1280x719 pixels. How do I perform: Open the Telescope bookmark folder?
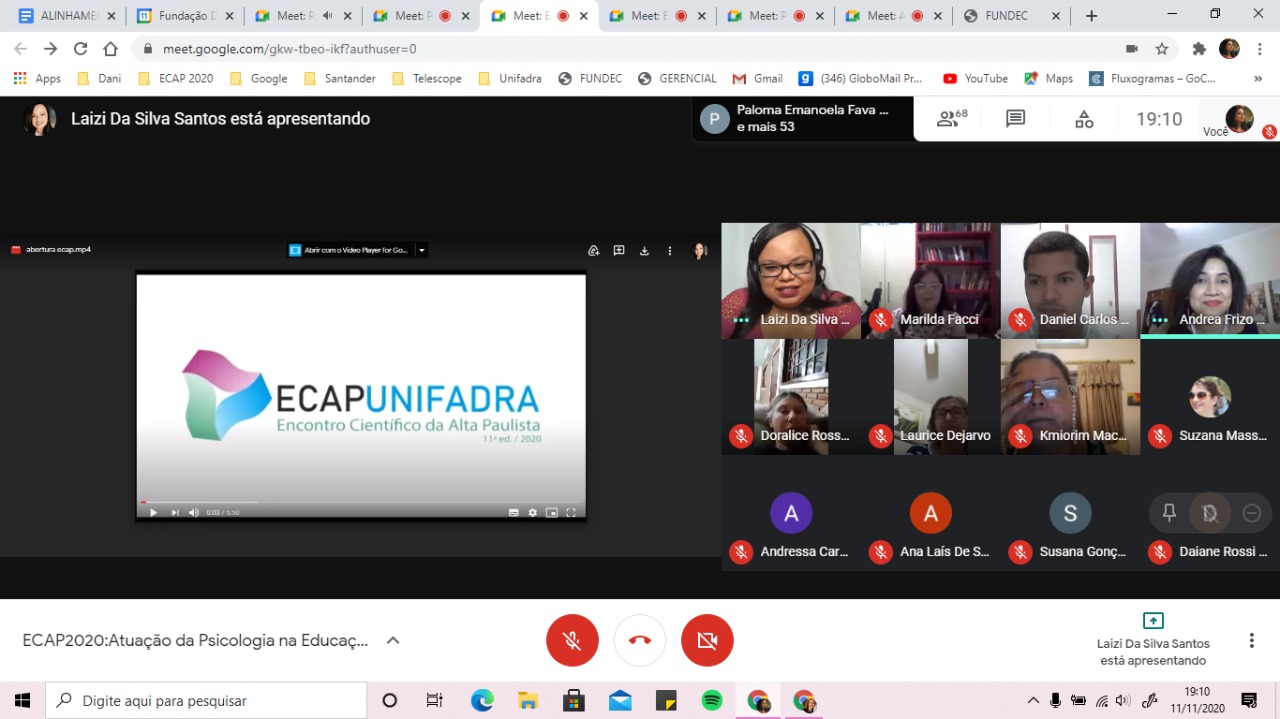[427, 78]
